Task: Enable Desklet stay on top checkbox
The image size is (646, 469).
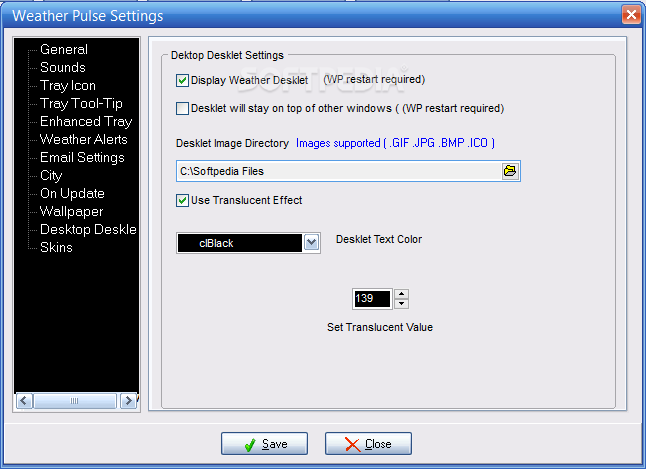Action: tap(182, 108)
